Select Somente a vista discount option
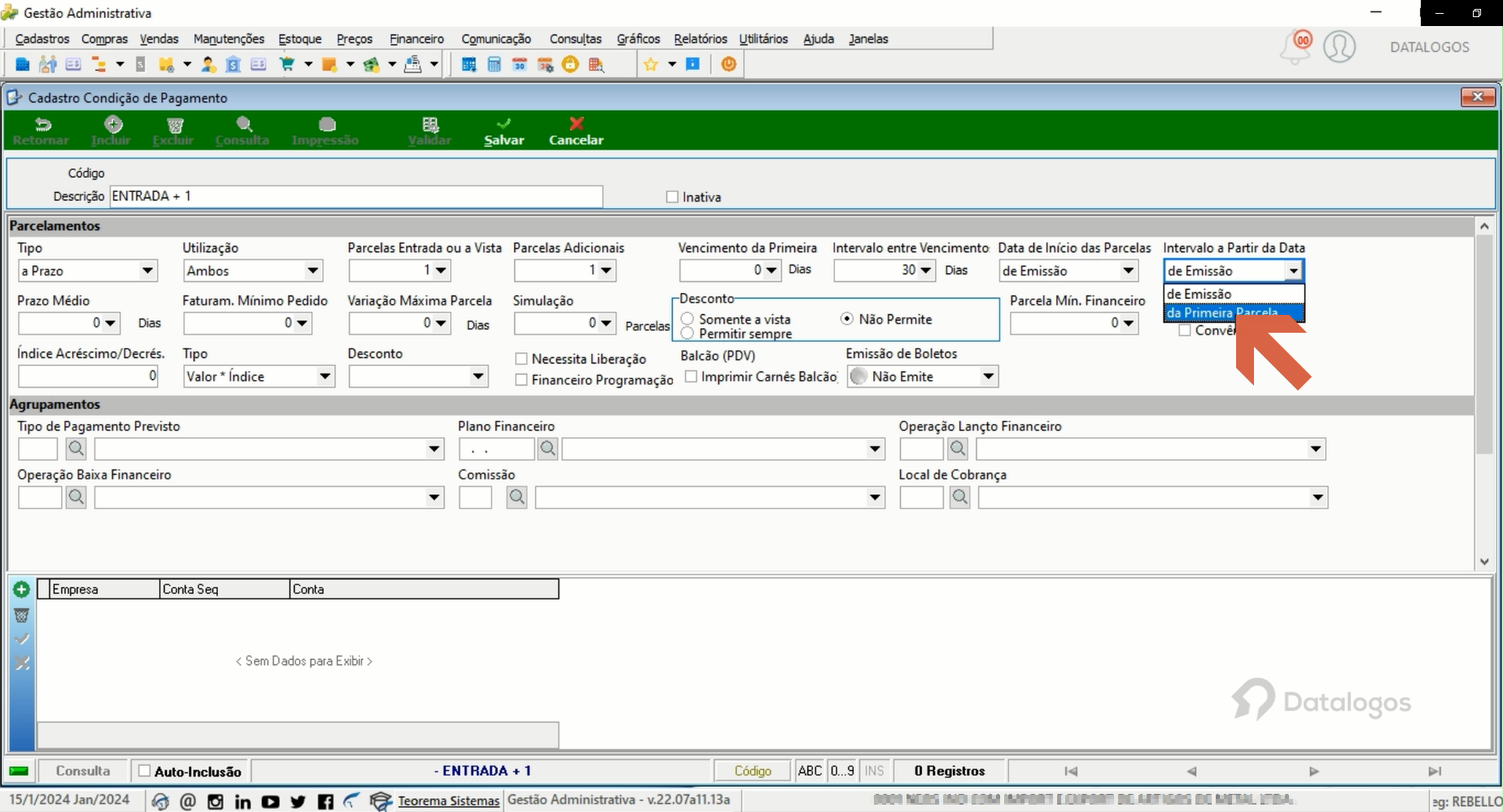This screenshot has width=1503, height=812. pyautogui.click(x=688, y=319)
